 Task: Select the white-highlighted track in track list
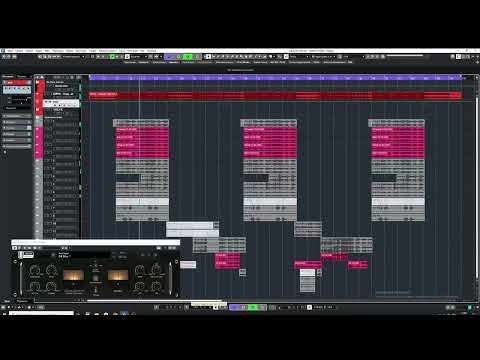click(x=62, y=103)
